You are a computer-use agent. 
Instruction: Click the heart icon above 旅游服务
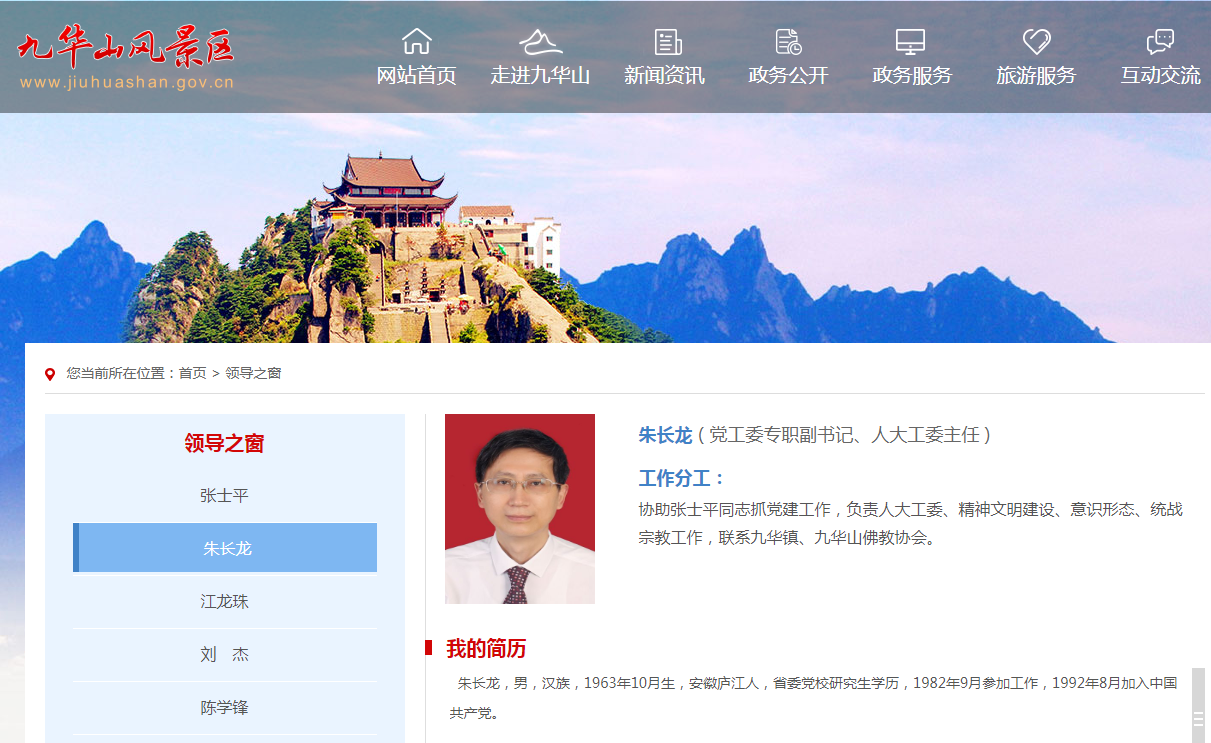pyautogui.click(x=1036, y=41)
